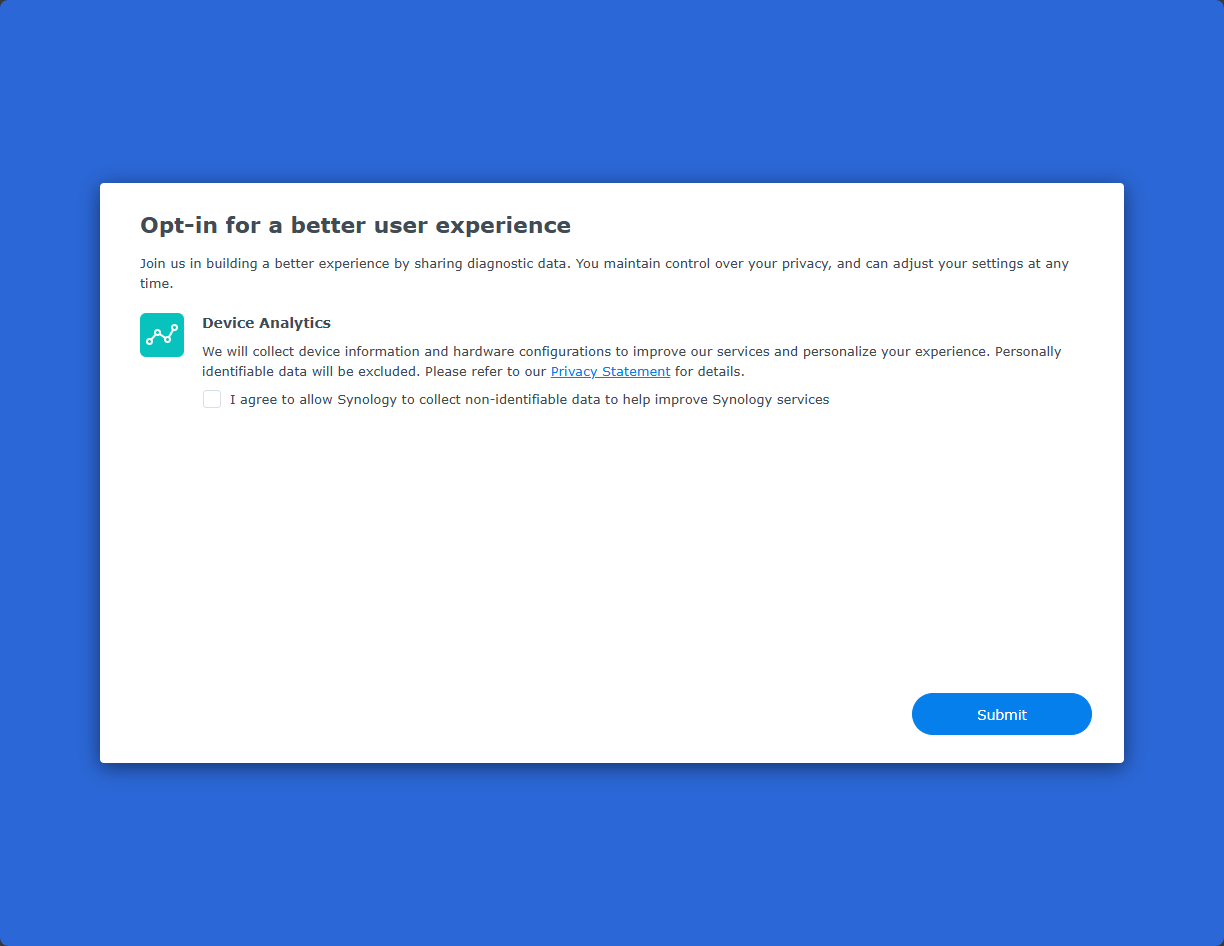The height and width of the screenshot is (946, 1224).
Task: Click the "Join us in building" intro paragraph
Action: [604, 264]
